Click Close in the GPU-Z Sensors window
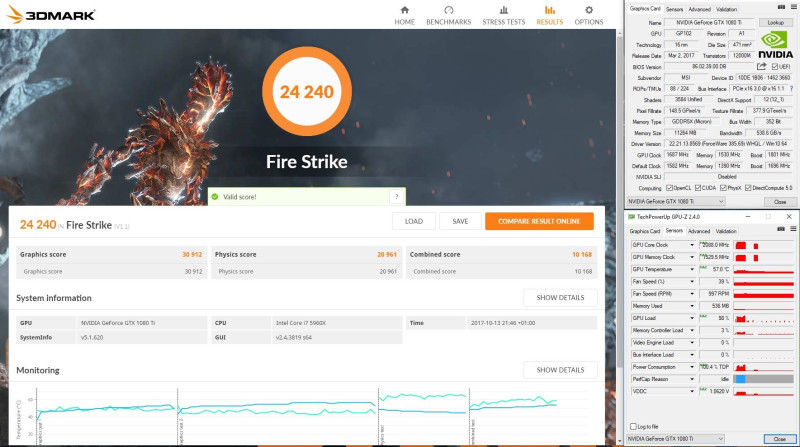 780,439
